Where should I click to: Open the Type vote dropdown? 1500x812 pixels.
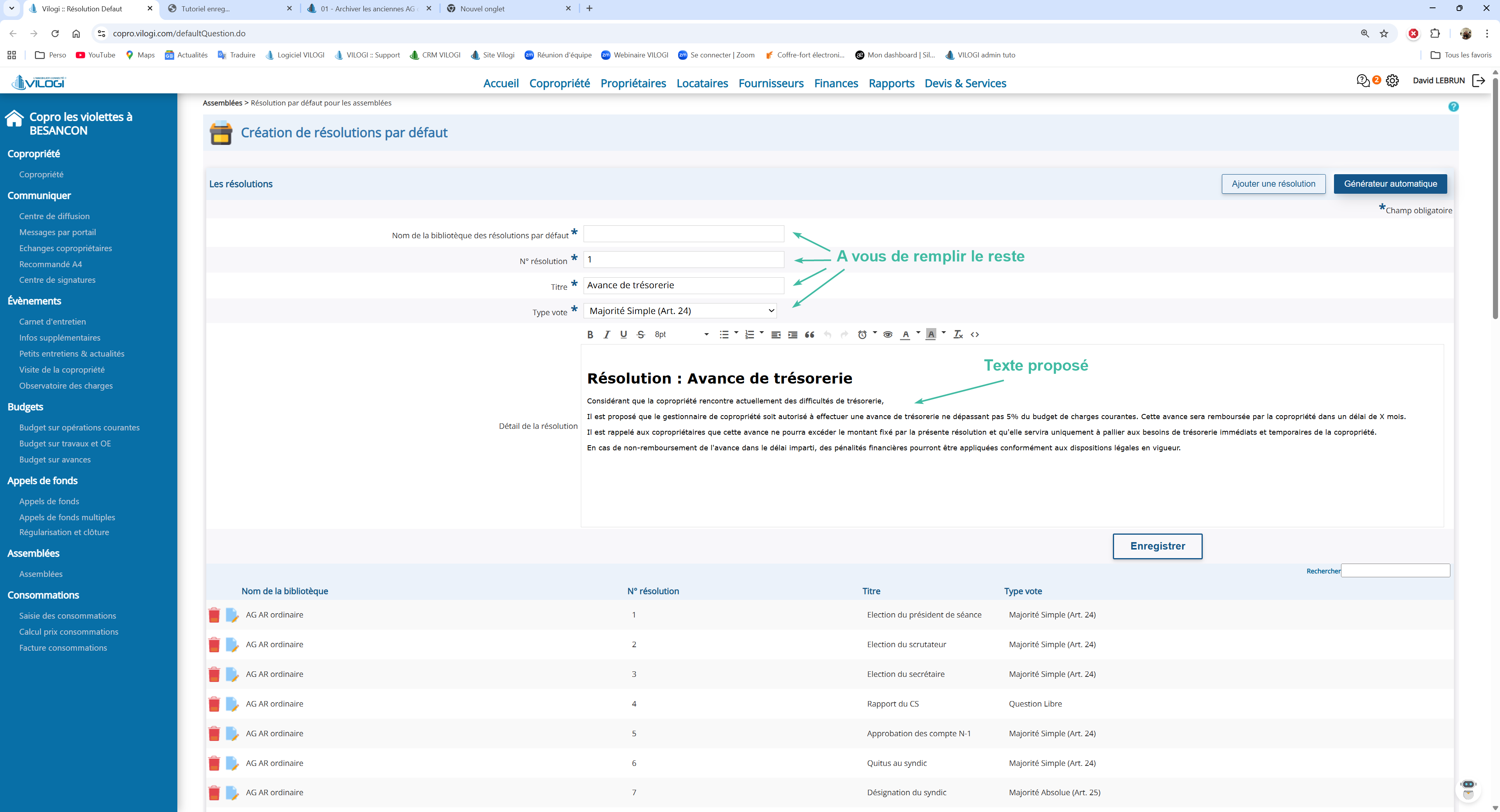coord(680,311)
